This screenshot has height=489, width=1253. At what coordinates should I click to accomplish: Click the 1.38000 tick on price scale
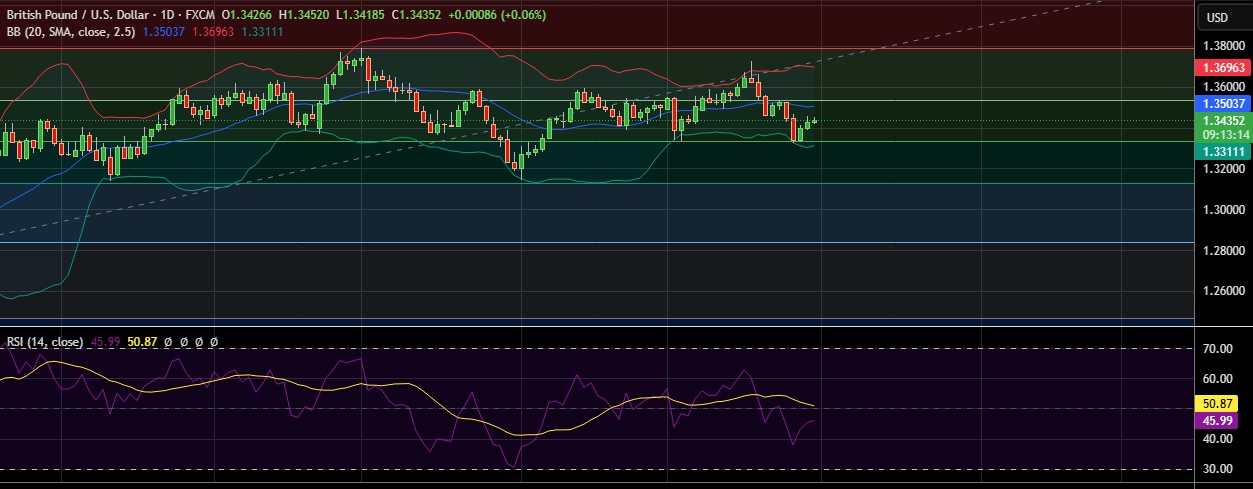(1223, 46)
